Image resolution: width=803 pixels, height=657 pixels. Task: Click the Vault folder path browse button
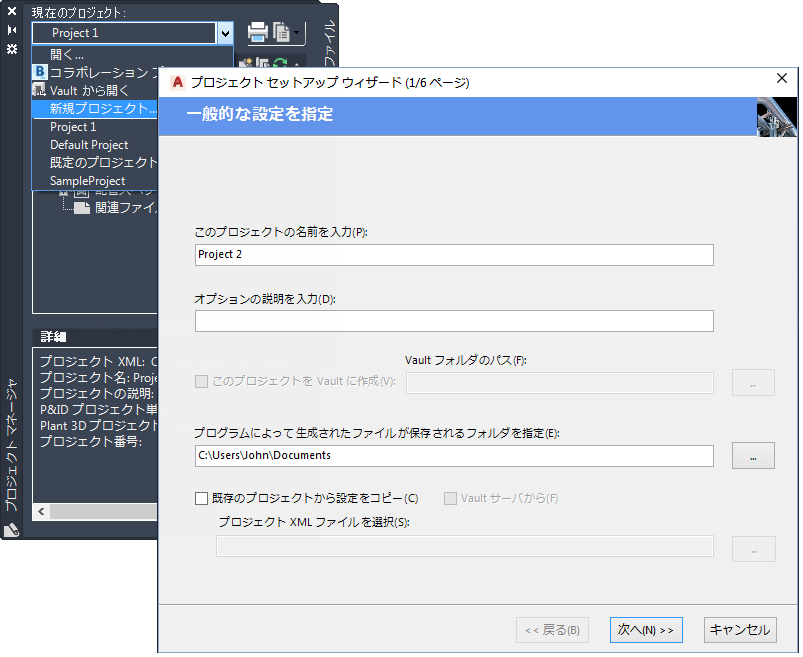pos(753,383)
